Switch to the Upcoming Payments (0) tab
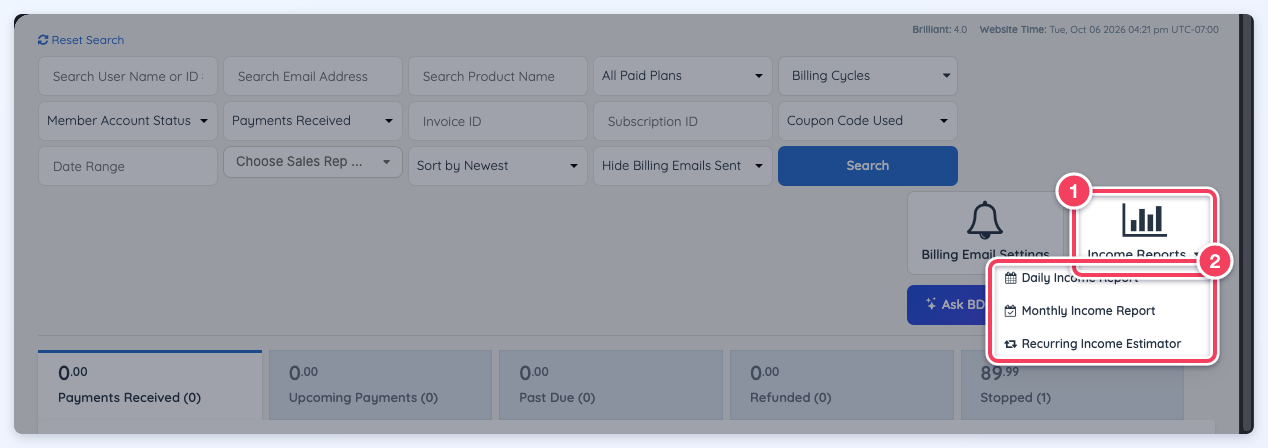 tap(380, 385)
